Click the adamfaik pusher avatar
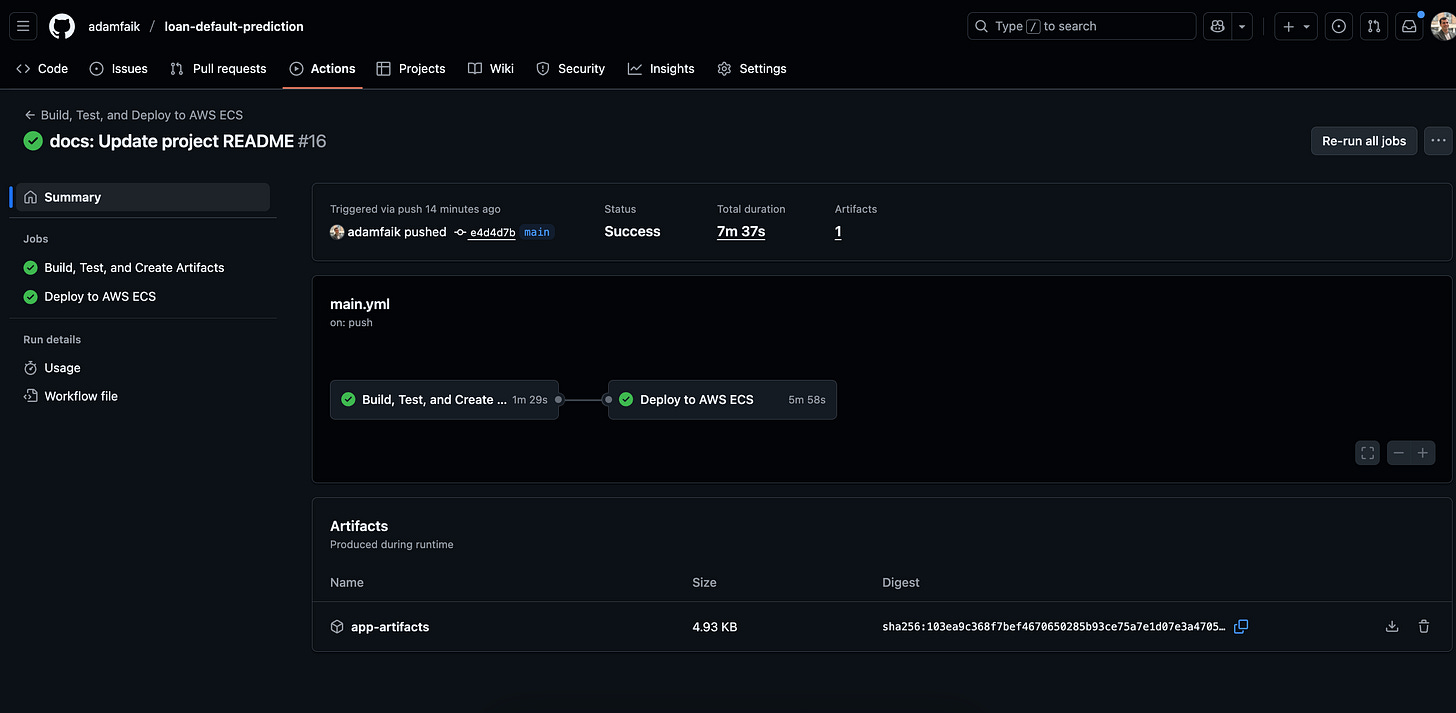The image size is (1456, 713). [x=337, y=232]
